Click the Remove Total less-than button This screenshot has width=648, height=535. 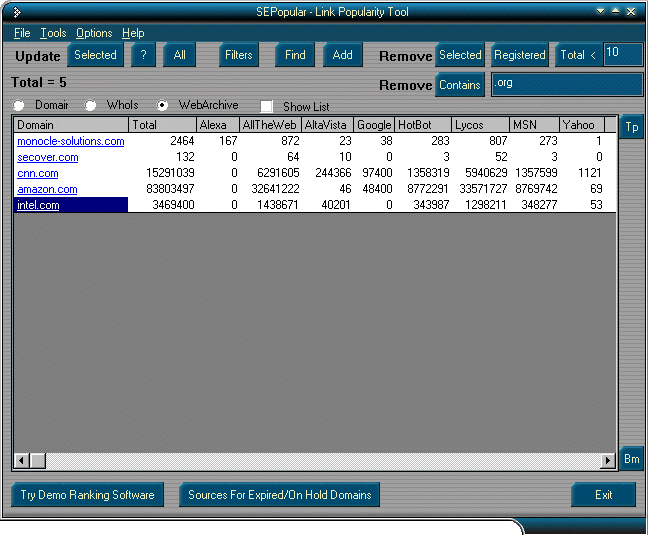578,55
